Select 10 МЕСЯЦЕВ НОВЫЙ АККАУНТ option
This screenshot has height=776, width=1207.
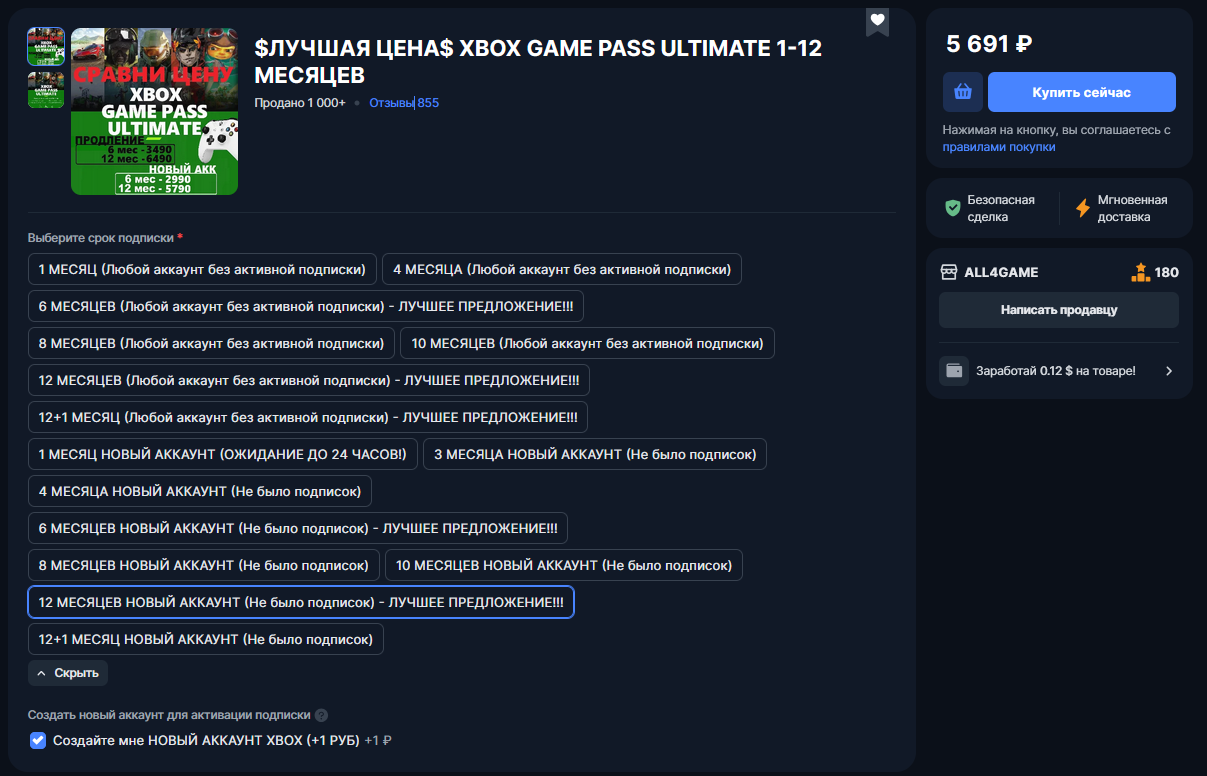(x=564, y=565)
